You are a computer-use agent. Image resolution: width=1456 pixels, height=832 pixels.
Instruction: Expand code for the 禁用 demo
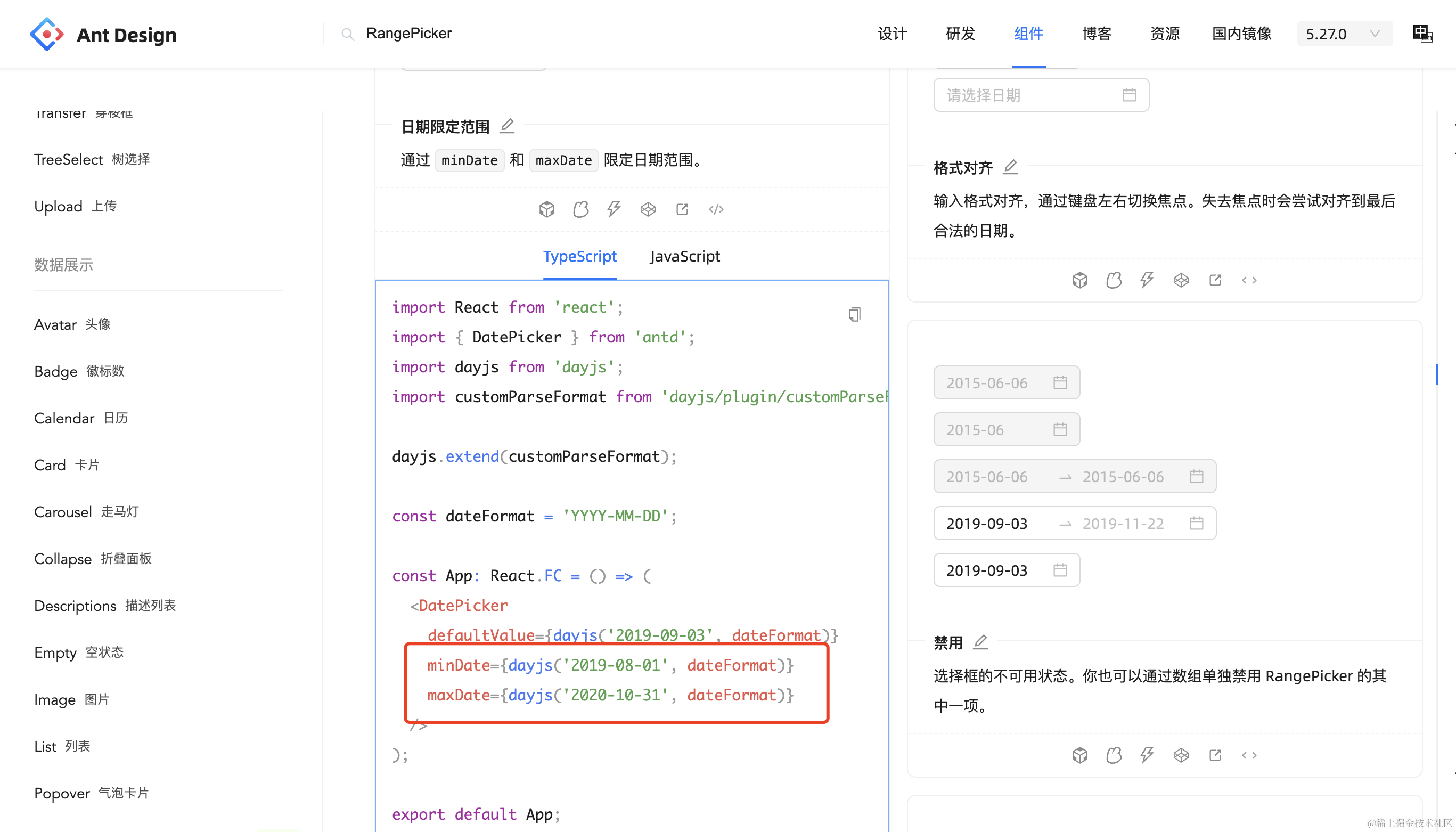pyautogui.click(x=1249, y=755)
